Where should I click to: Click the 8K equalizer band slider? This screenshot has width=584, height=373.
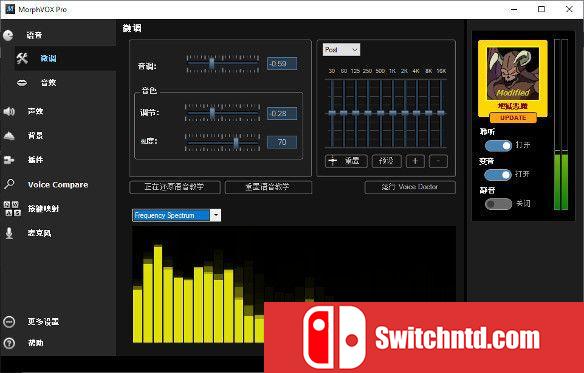point(429,113)
